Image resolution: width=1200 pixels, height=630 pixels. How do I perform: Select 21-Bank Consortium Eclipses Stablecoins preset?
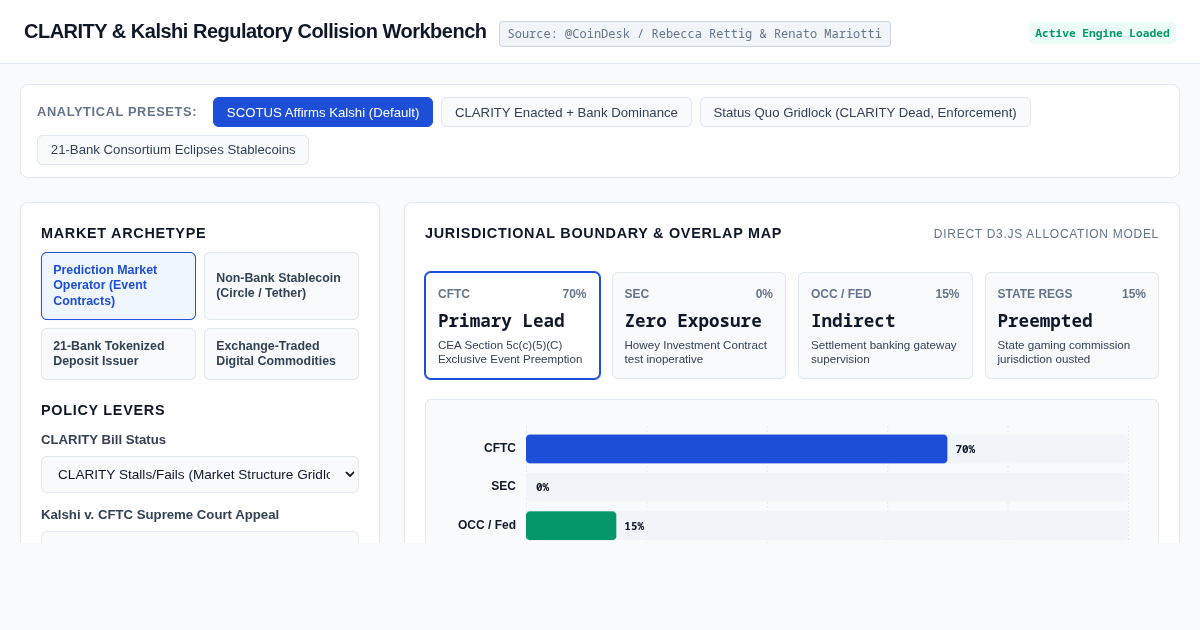pos(173,150)
